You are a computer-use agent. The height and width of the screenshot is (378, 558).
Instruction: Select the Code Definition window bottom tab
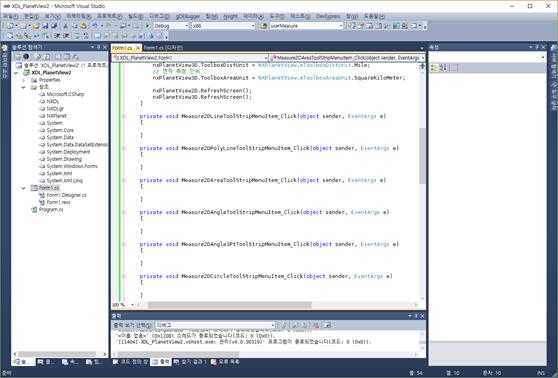tap(130, 362)
